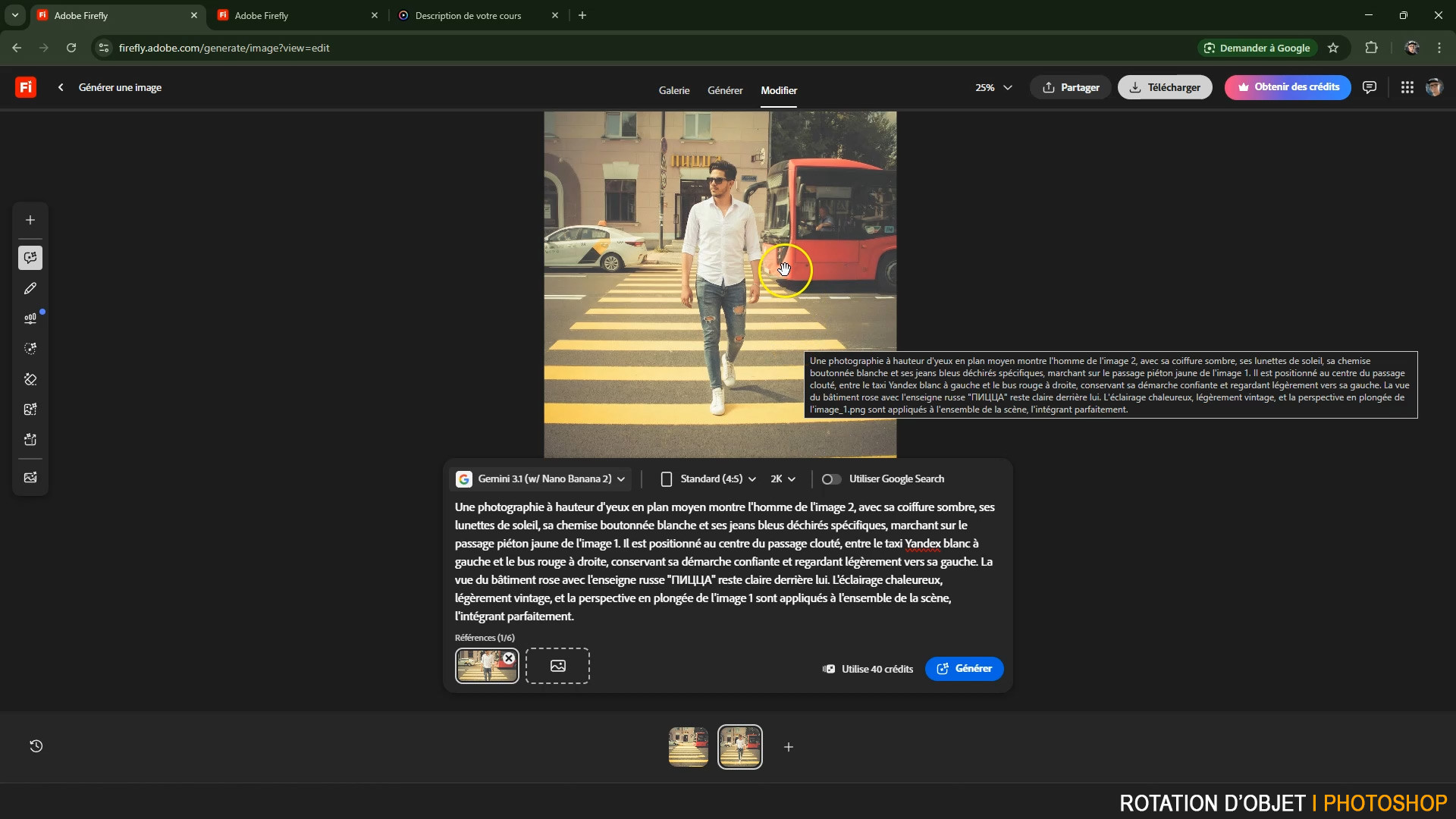
Task: Select the pencil edit tool
Action: tap(30, 288)
